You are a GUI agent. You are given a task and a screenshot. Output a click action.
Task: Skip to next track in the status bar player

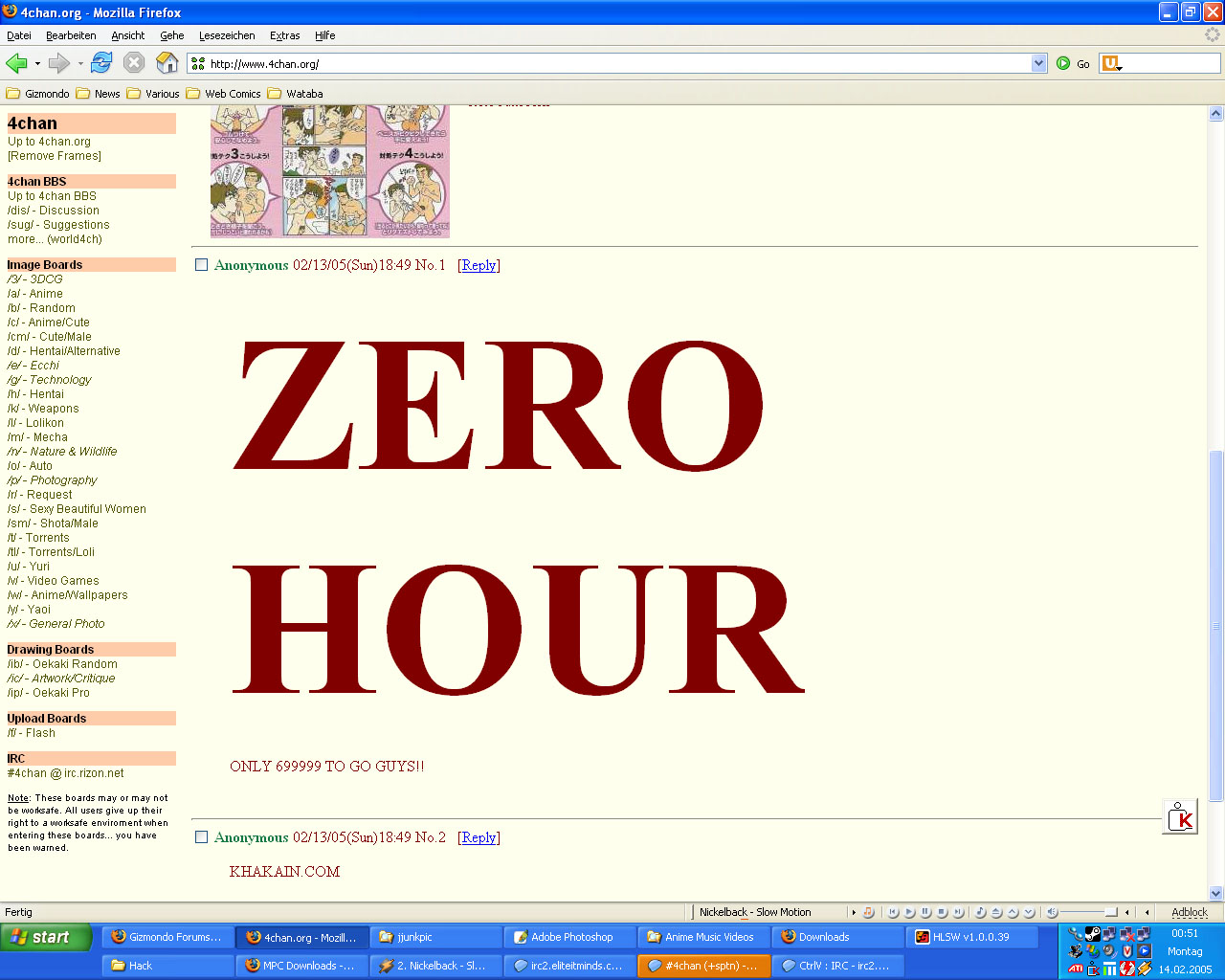click(958, 912)
